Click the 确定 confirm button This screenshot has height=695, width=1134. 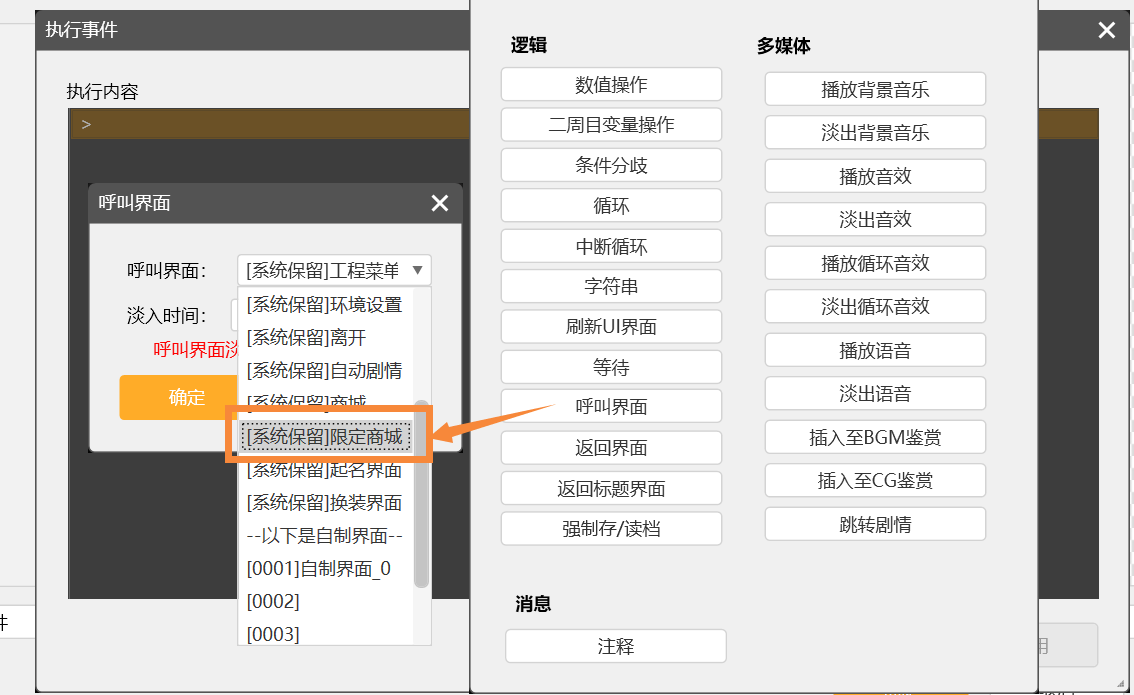coord(187,397)
